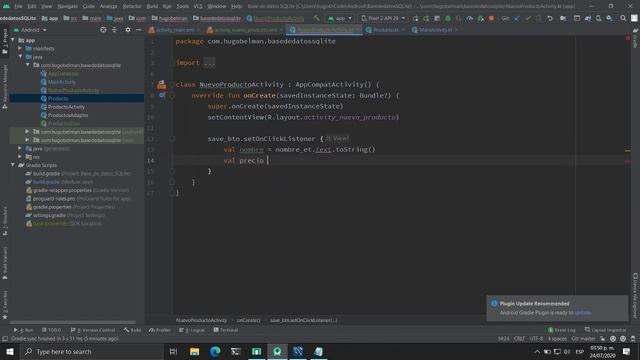The height and width of the screenshot is (360, 640).
Task: Click the Profile app gauge icon
Action: [x=470, y=18]
